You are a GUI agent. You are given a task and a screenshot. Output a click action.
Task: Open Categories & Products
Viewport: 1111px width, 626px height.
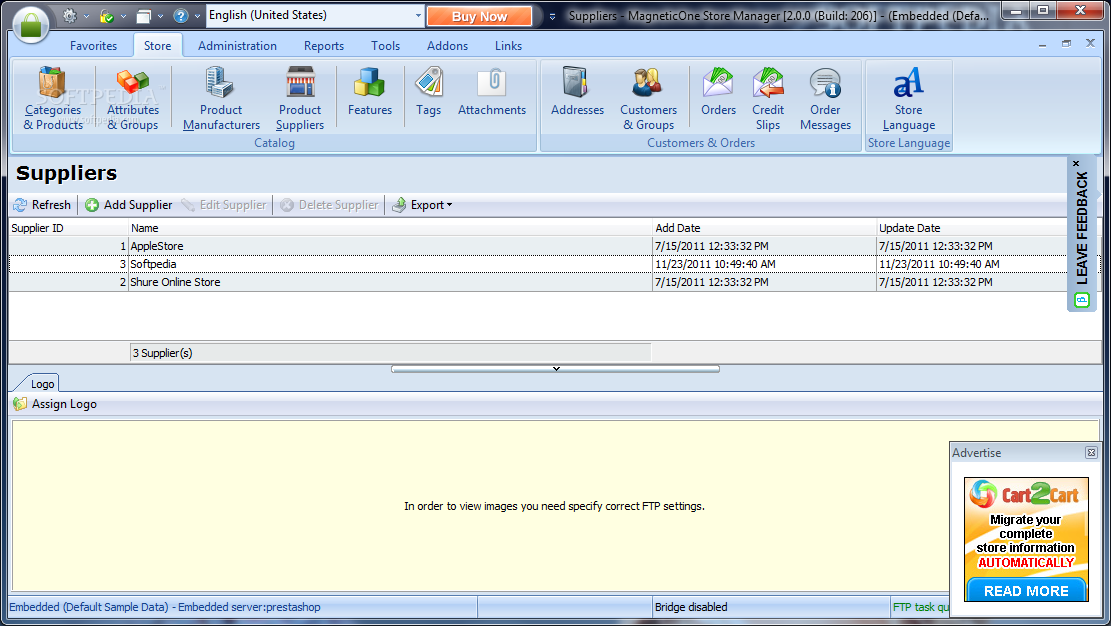tap(52, 99)
